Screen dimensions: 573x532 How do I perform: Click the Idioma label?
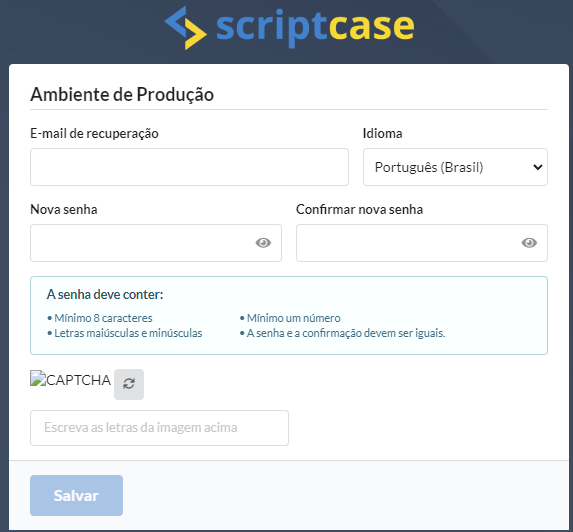tap(383, 133)
